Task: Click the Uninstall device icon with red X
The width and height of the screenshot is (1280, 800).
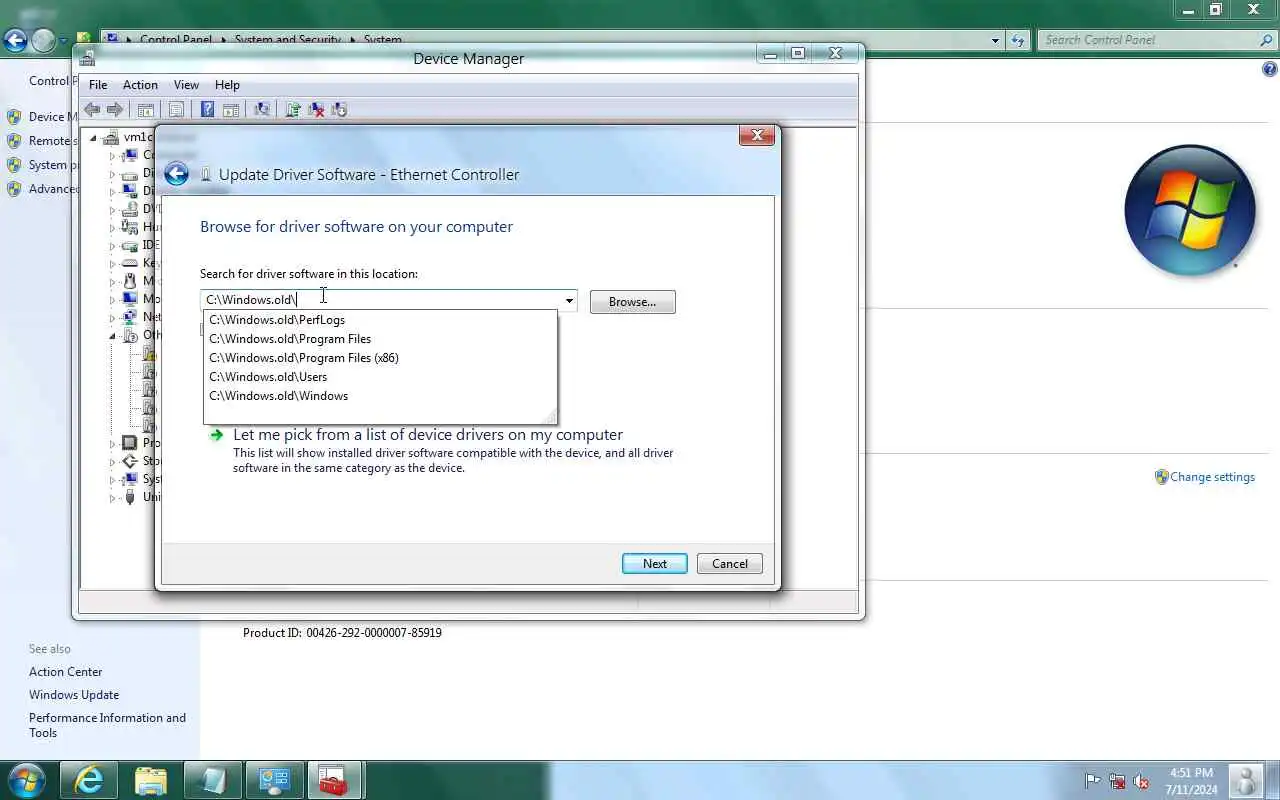Action: [x=316, y=110]
